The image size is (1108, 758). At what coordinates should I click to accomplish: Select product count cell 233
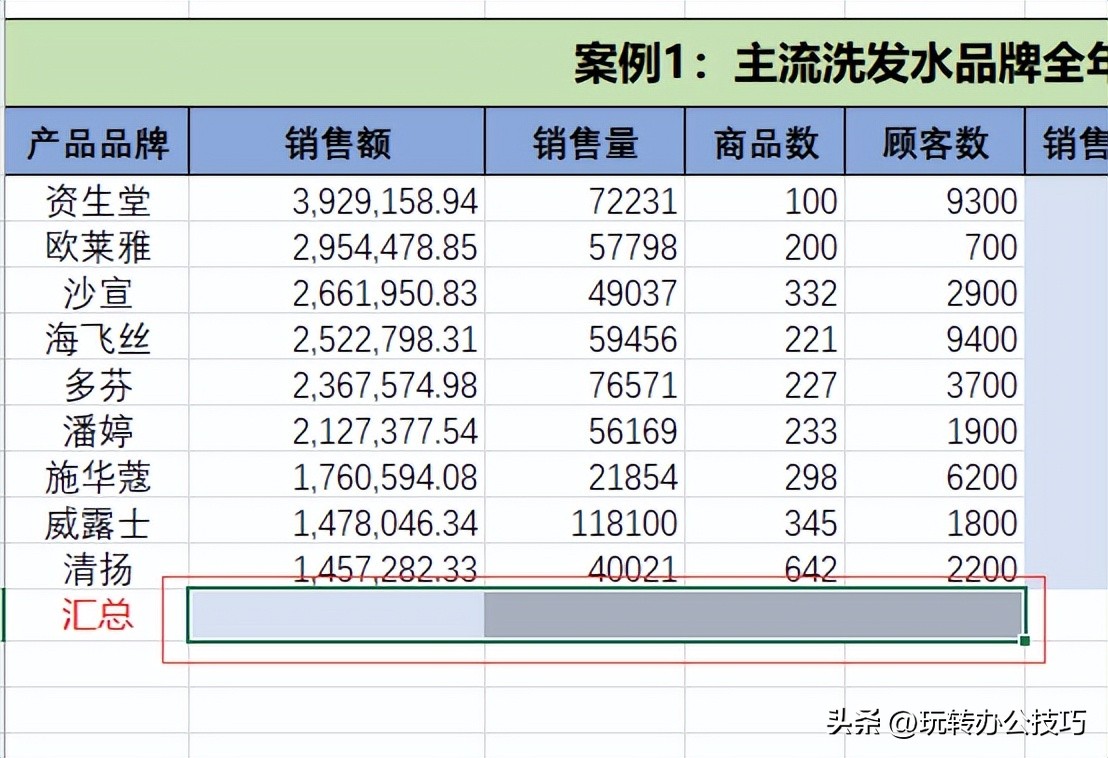tap(765, 429)
